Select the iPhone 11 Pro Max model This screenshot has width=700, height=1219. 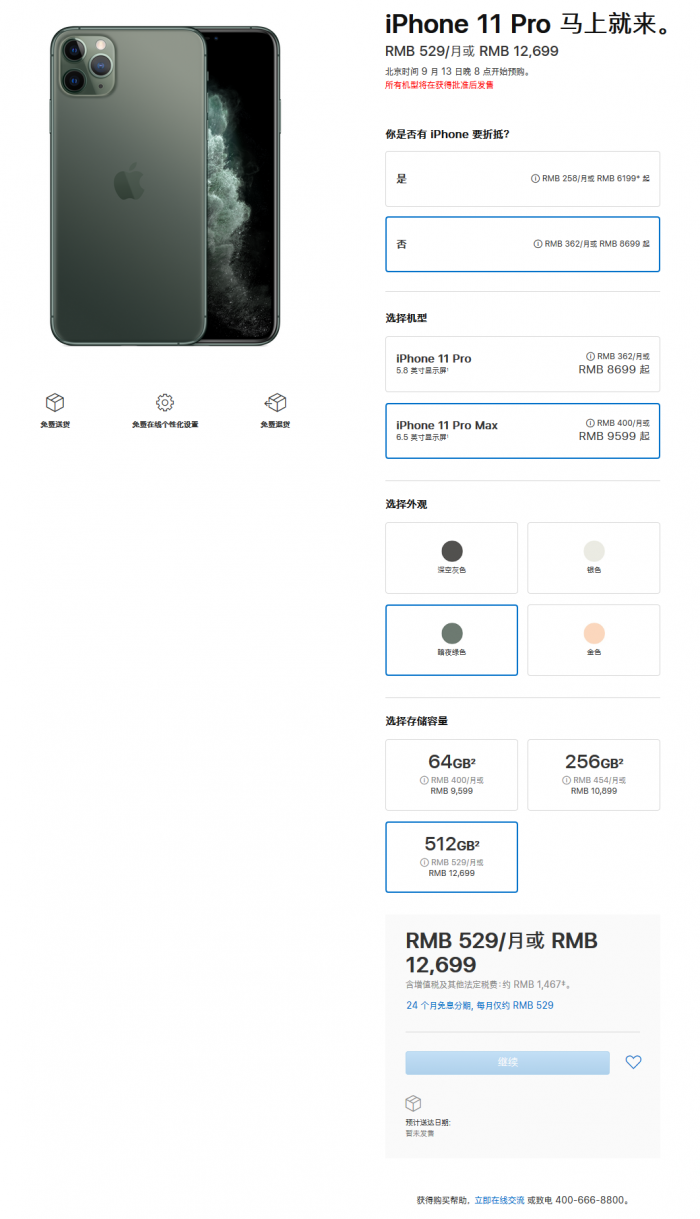click(x=522, y=431)
